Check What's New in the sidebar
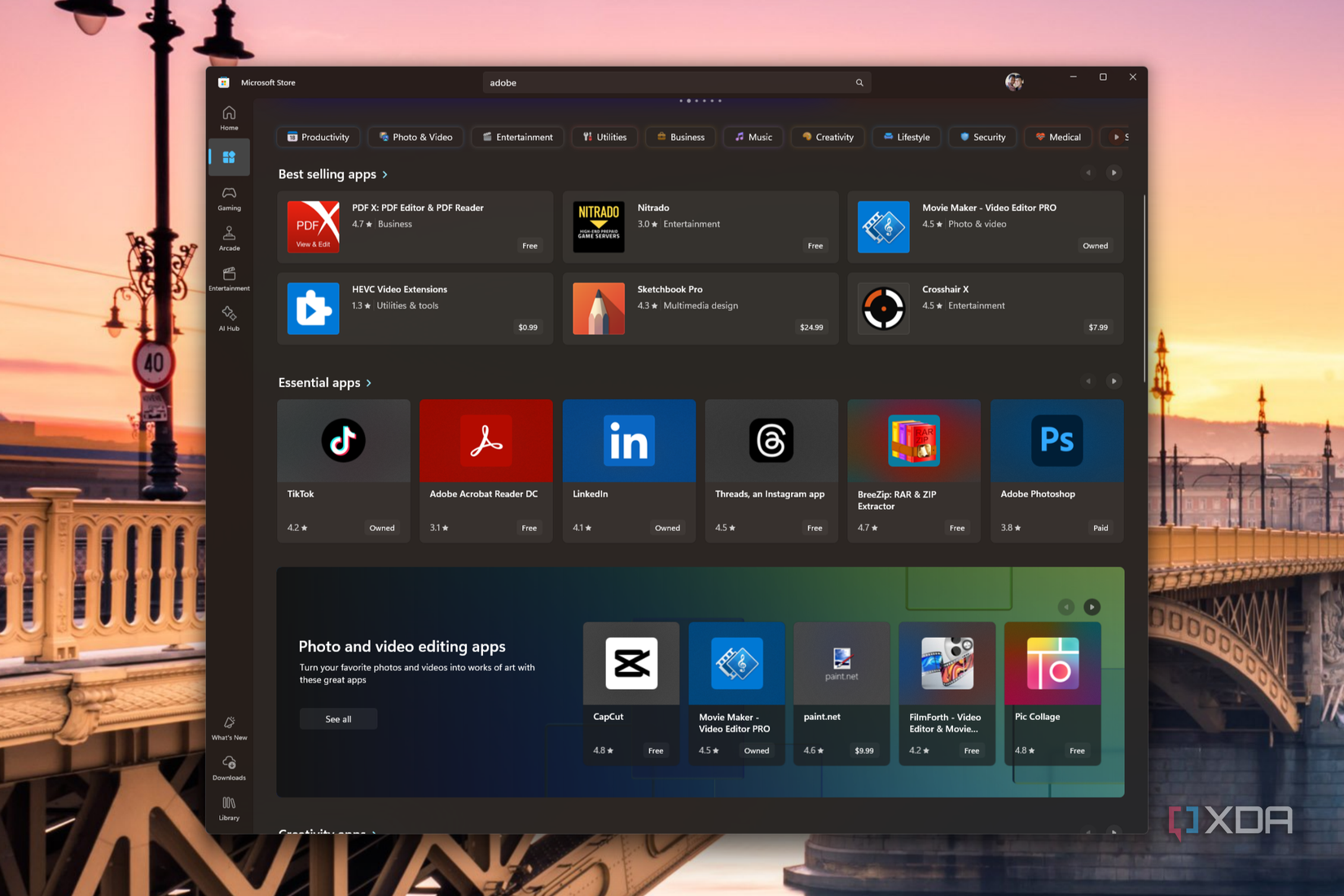This screenshot has height=896, width=1344. coord(228,730)
